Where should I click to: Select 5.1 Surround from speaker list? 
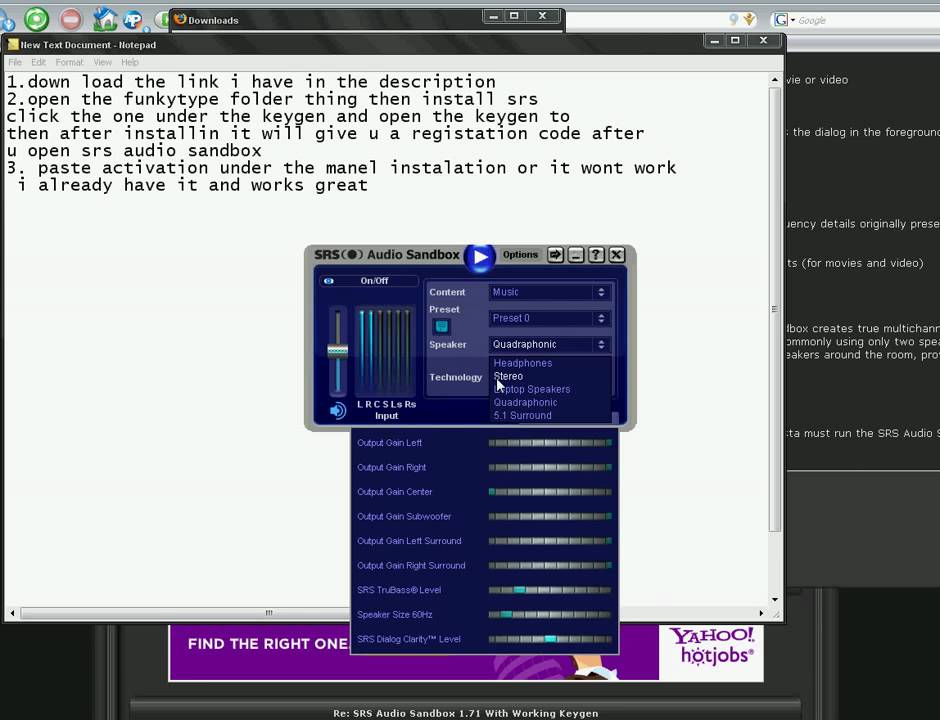coord(522,415)
